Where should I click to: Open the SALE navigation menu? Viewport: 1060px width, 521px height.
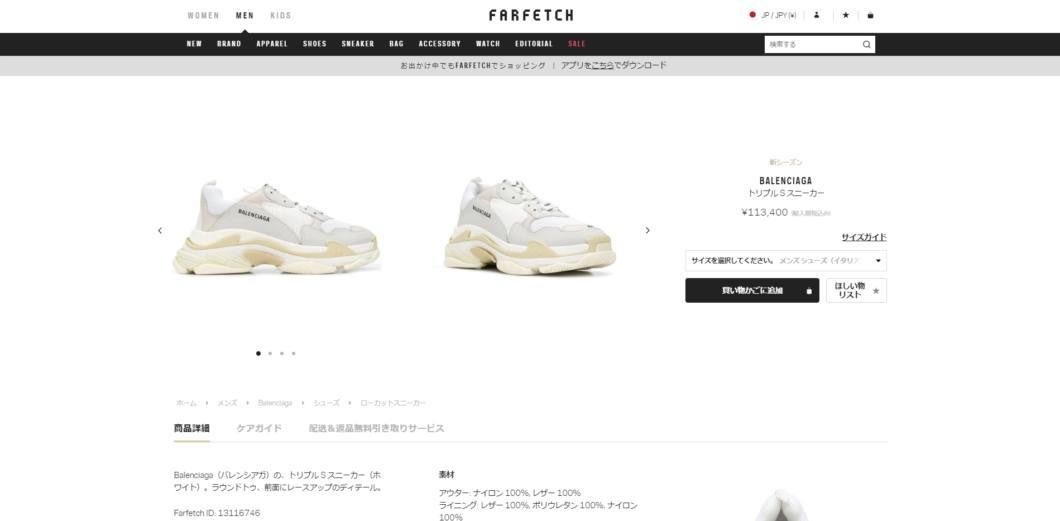577,44
